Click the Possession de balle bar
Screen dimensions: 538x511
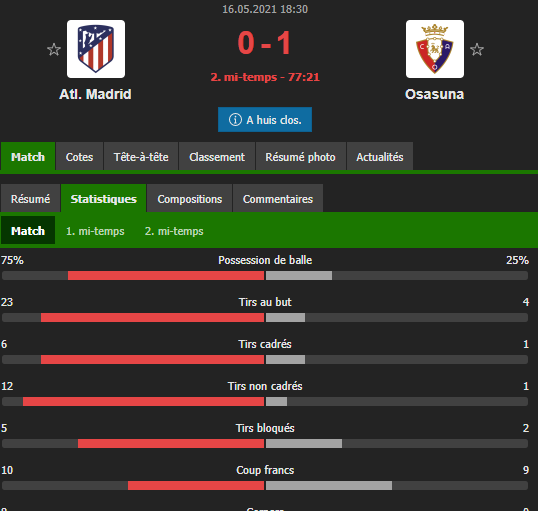[265, 275]
